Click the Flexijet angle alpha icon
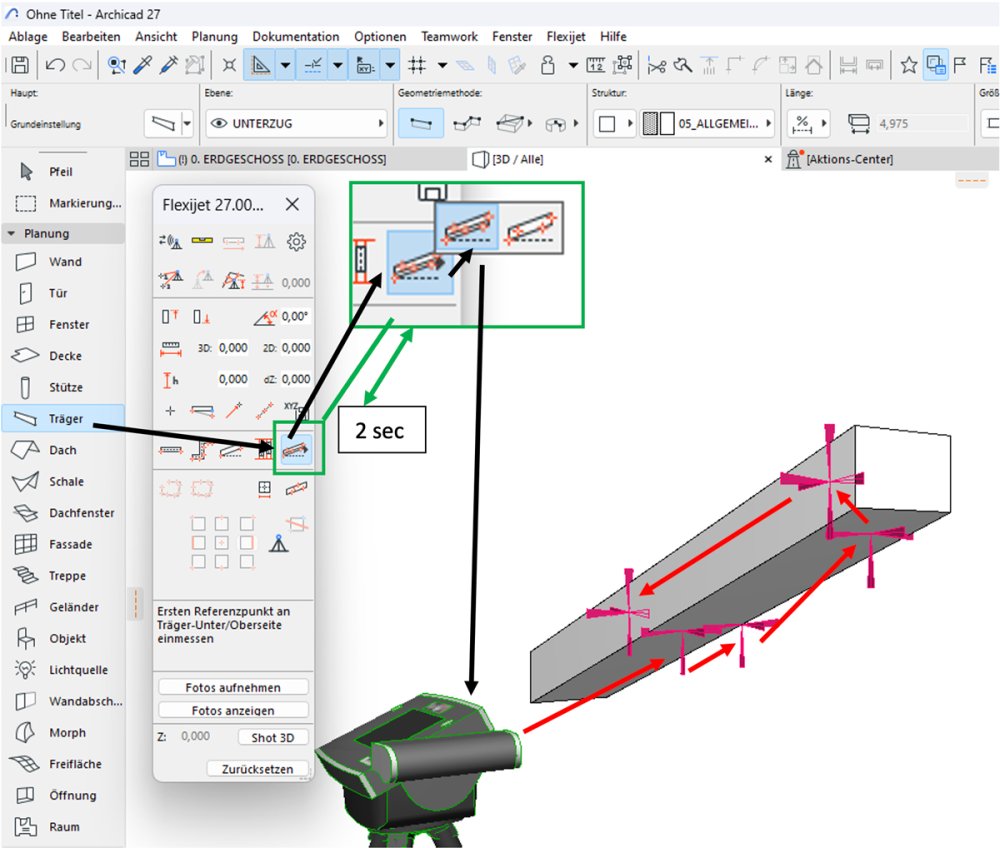 point(265,316)
